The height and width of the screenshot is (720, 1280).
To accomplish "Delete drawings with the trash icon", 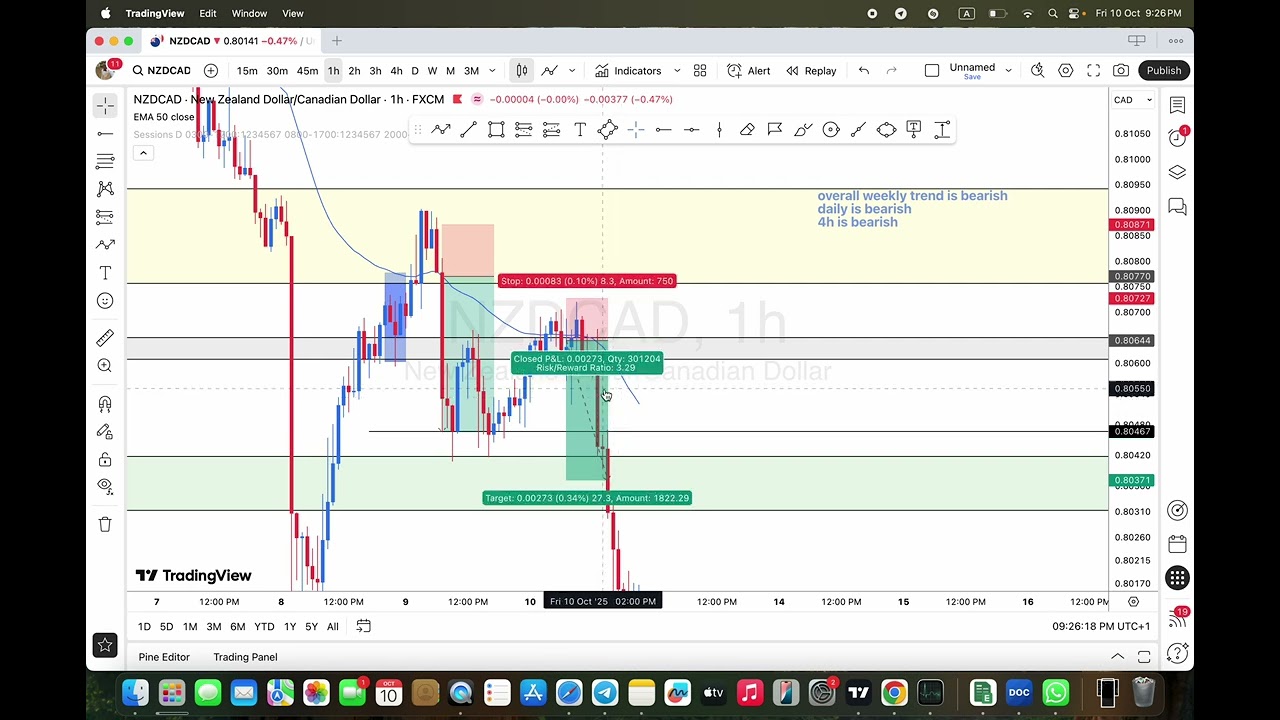I will [x=105, y=524].
